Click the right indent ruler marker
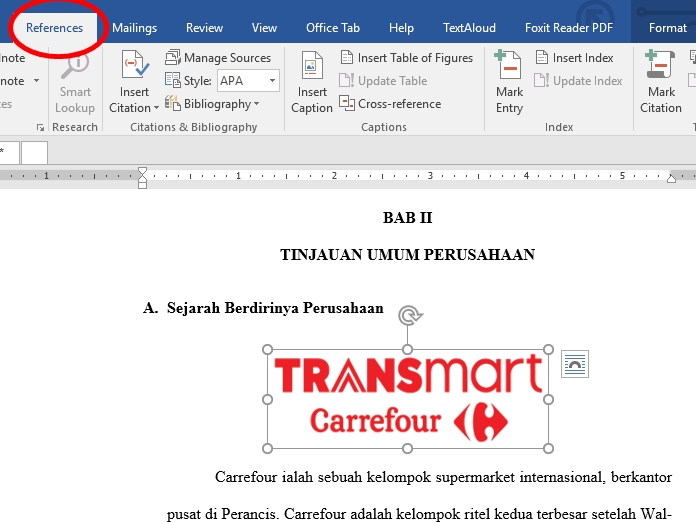696x522 pixels. (x=672, y=178)
